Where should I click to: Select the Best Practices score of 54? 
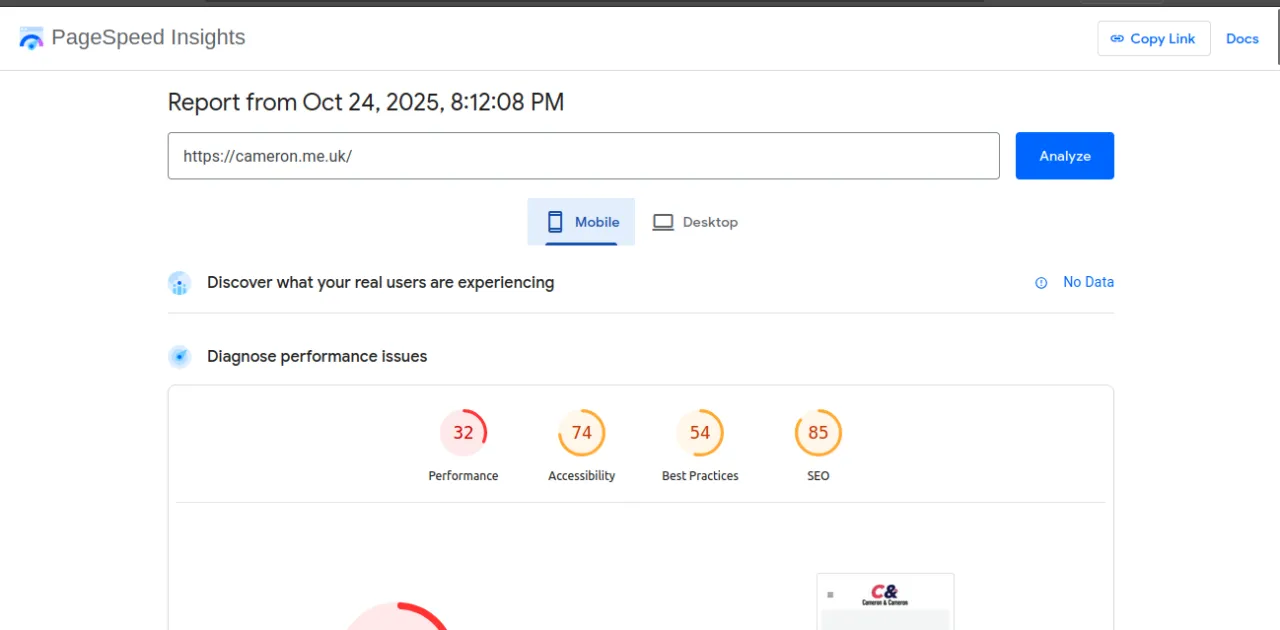tap(700, 432)
